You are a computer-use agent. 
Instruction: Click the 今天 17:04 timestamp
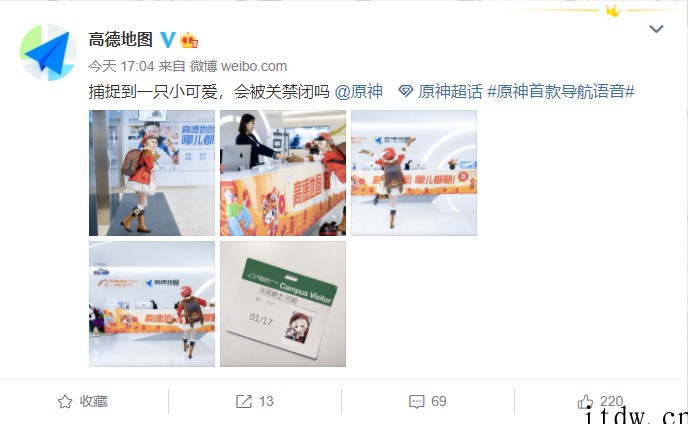pyautogui.click(x=122, y=66)
